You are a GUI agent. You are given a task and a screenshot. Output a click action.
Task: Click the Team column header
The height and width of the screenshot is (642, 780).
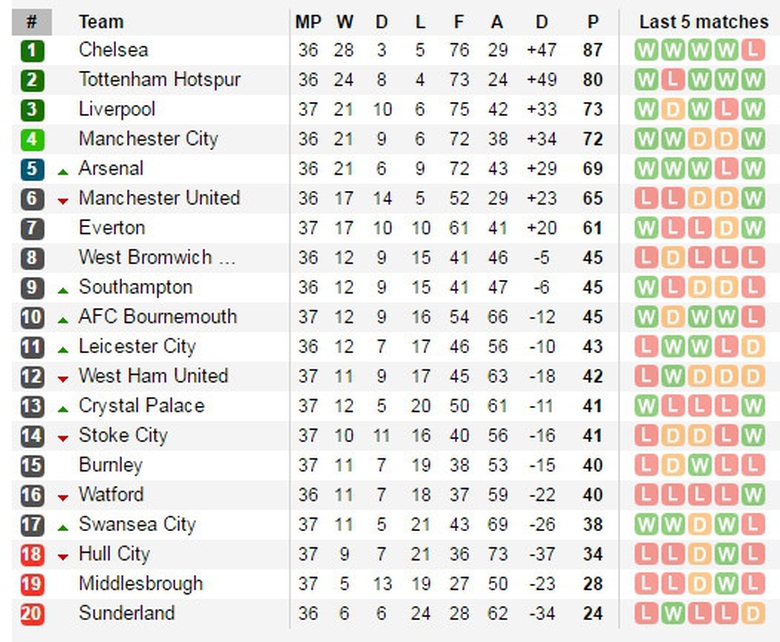[x=101, y=21]
